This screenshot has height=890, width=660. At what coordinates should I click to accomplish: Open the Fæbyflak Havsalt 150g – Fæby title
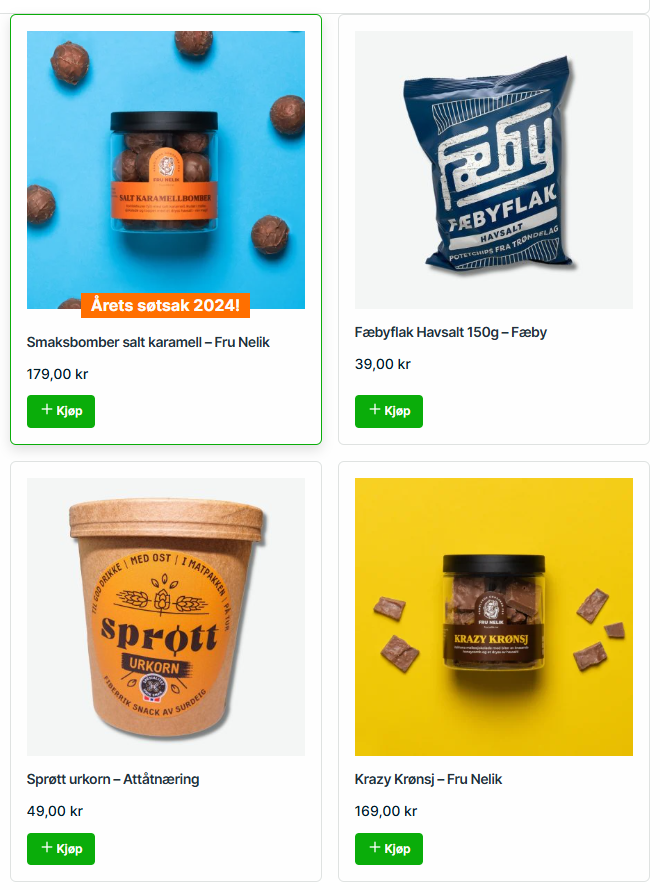451,333
